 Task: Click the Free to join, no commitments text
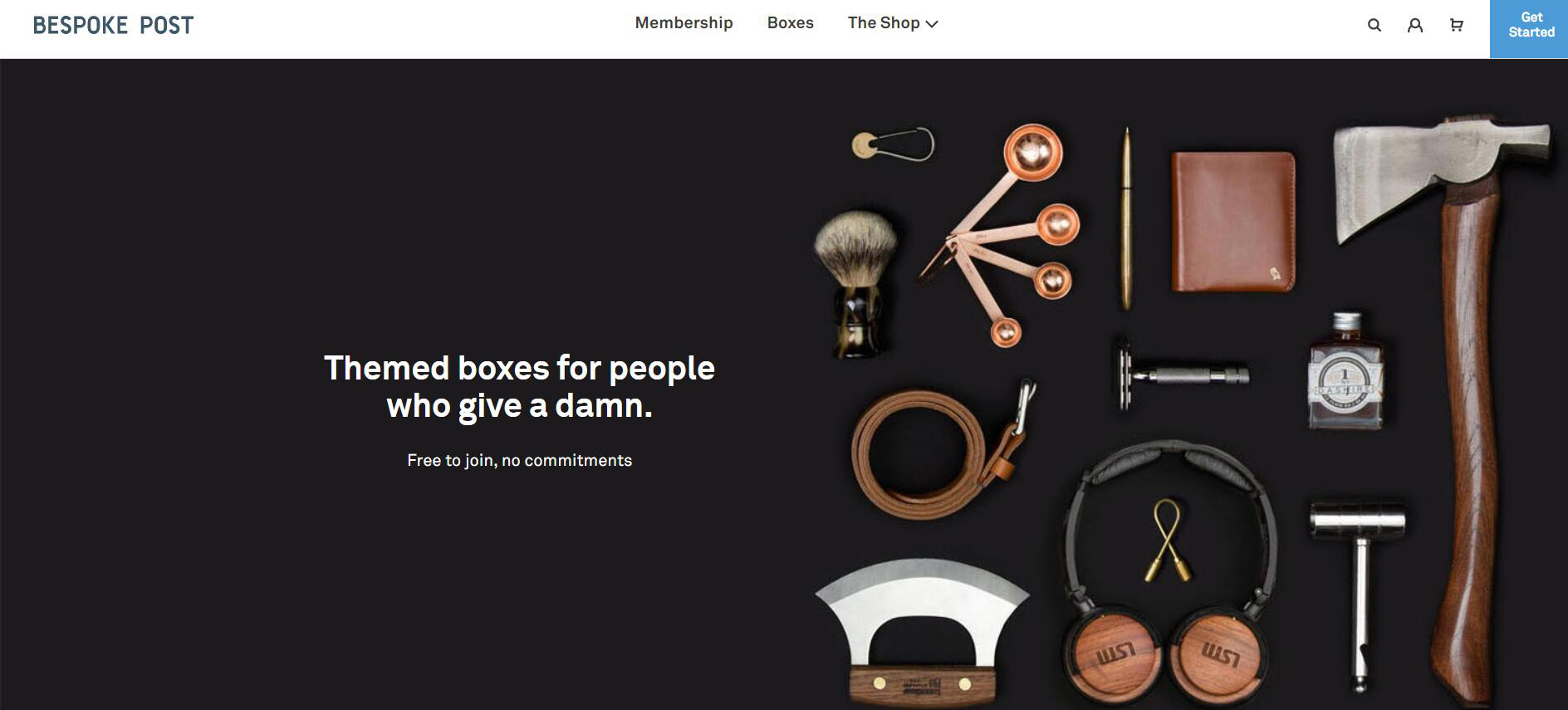(x=519, y=460)
